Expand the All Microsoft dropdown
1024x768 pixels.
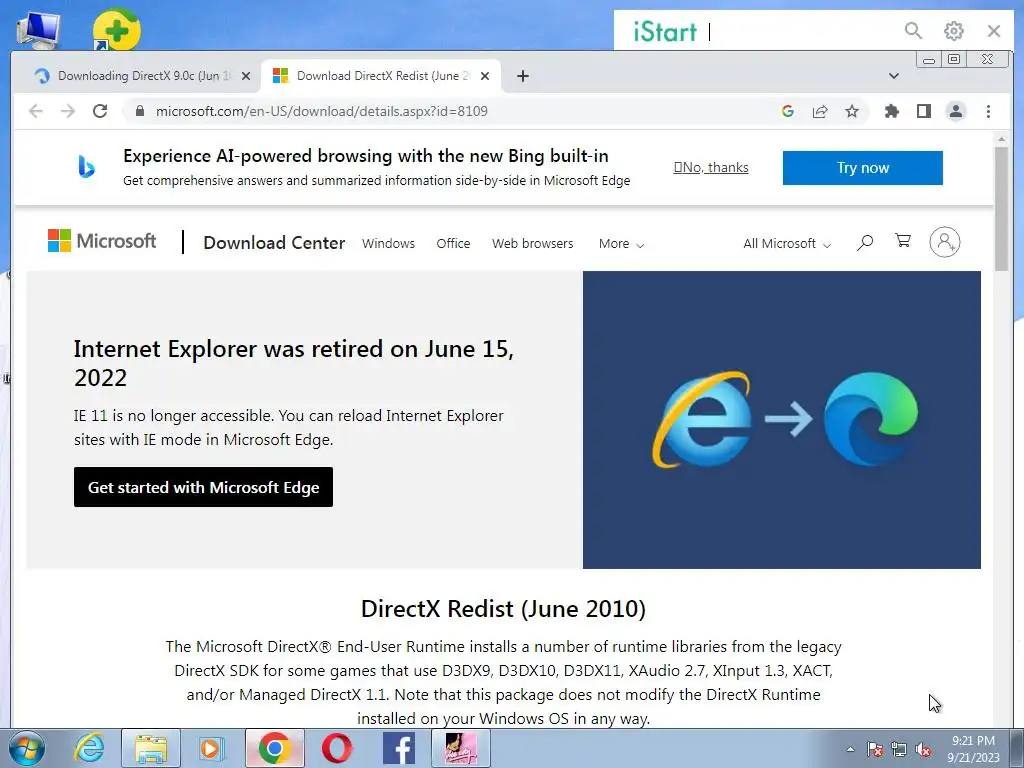(787, 244)
